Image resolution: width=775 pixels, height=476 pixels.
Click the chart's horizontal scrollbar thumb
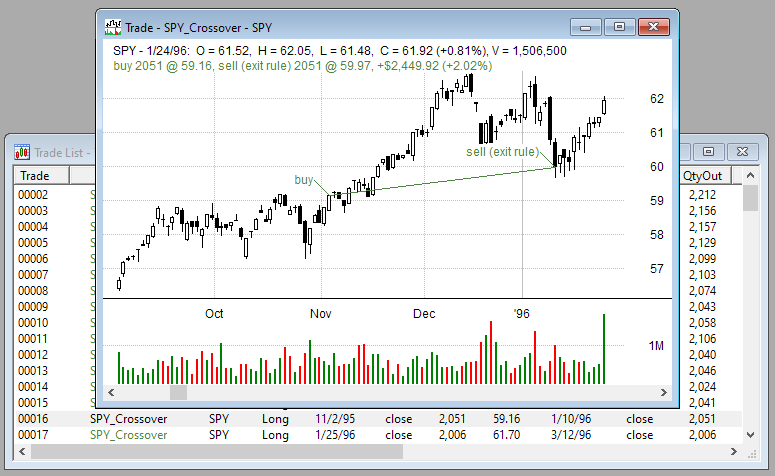click(178, 392)
